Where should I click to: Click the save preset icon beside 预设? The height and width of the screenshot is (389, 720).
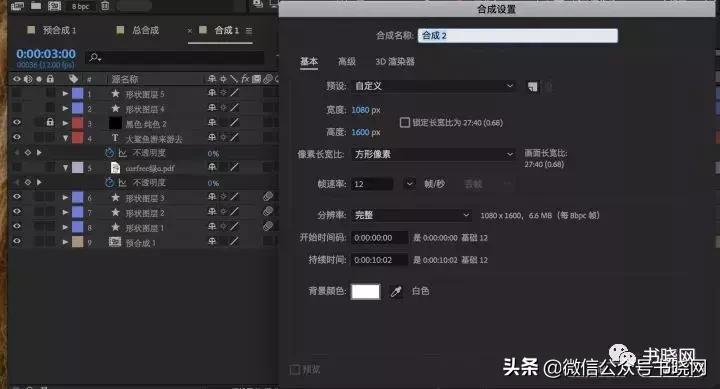(x=532, y=86)
